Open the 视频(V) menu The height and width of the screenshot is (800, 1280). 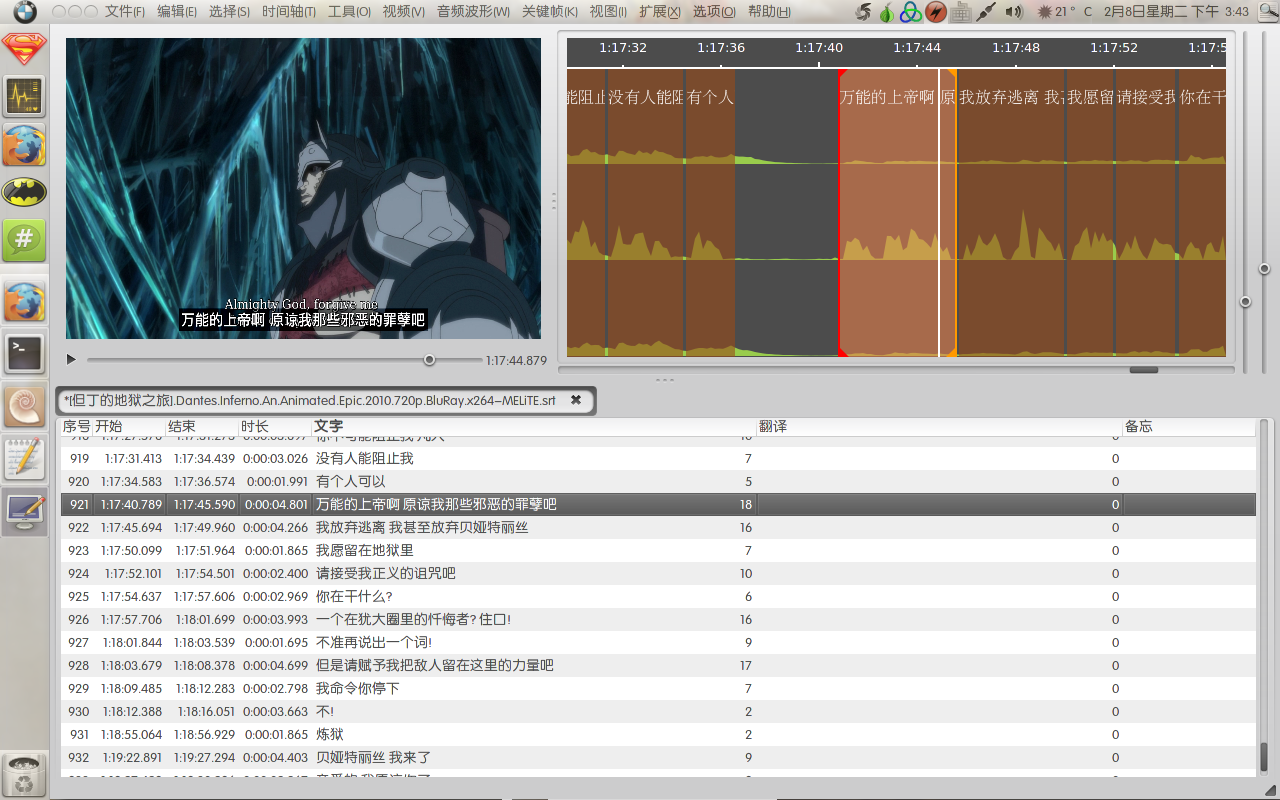[x=403, y=12]
